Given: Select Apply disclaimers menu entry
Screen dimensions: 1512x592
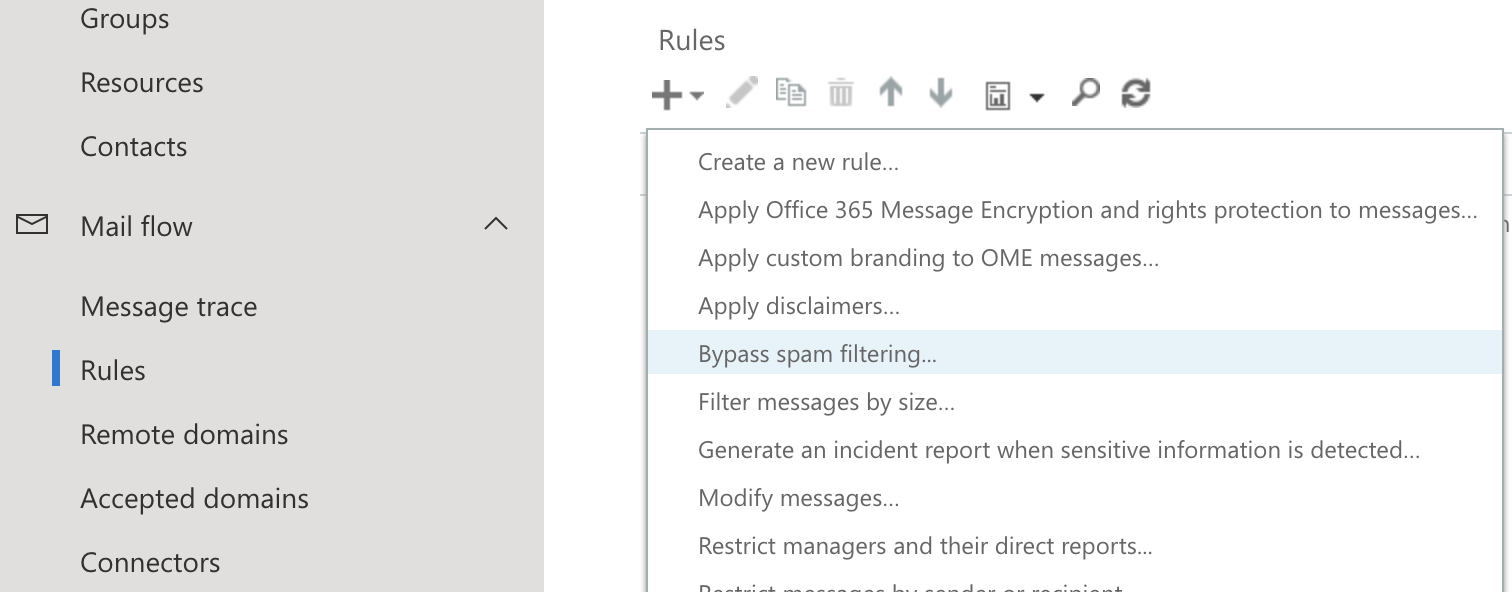Looking at the screenshot, I should pyautogui.click(x=798, y=306).
